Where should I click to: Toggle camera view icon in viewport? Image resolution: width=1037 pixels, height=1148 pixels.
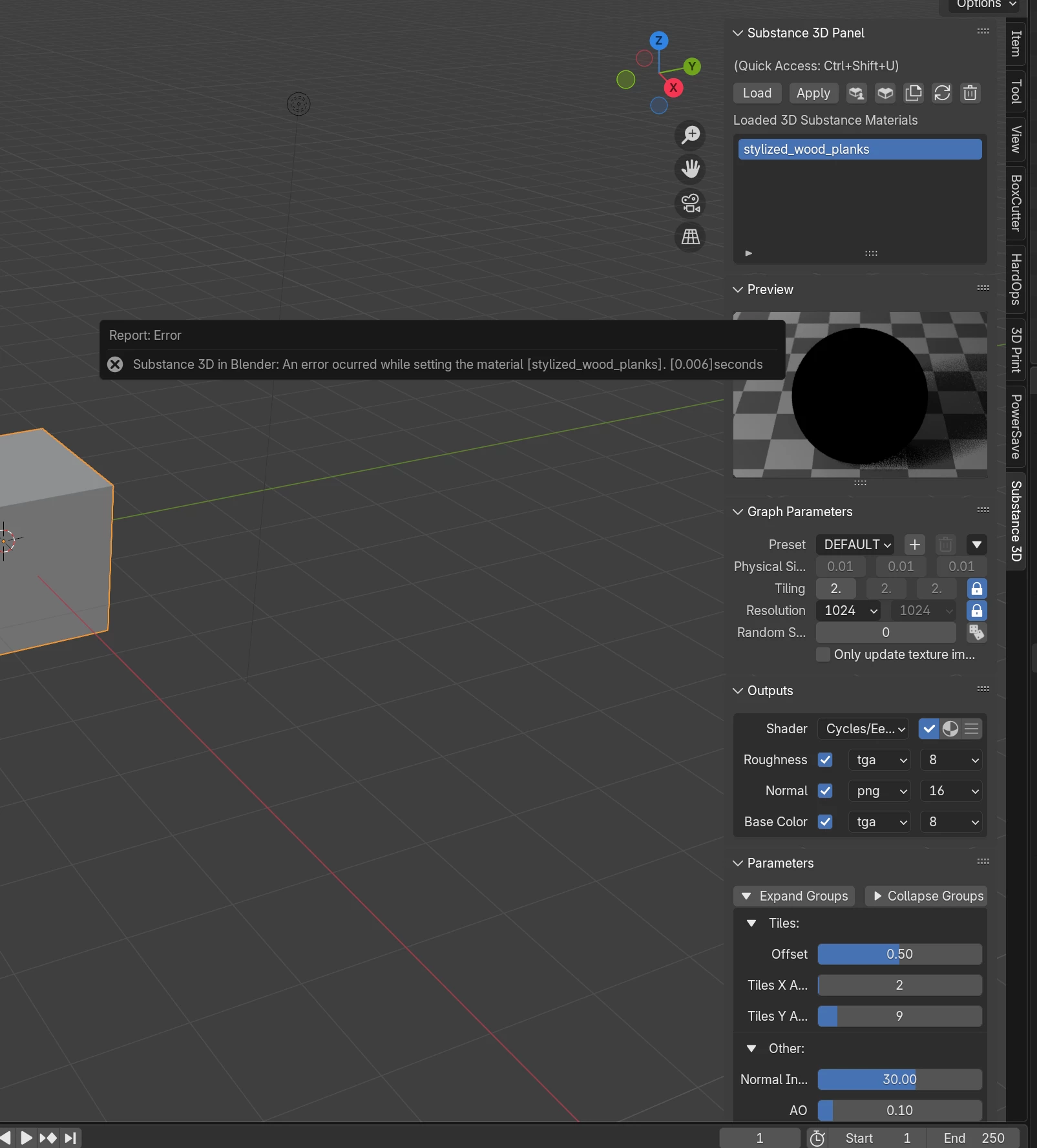pyautogui.click(x=691, y=204)
